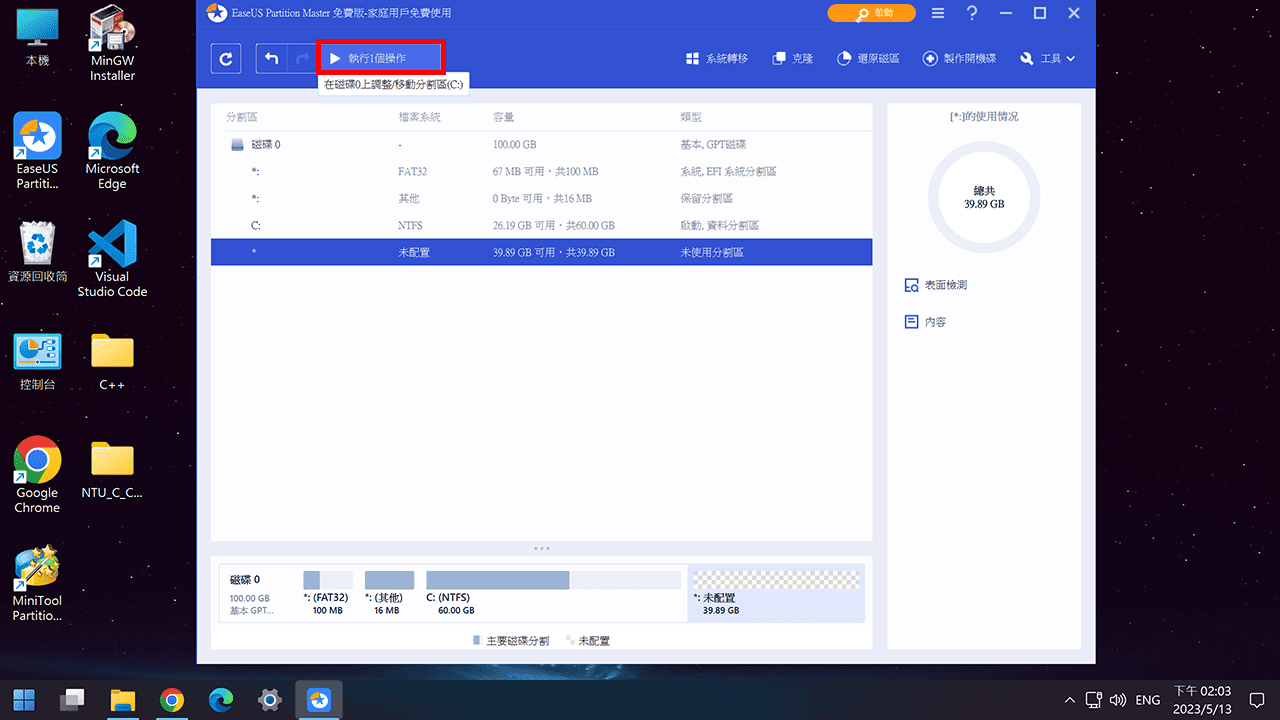The height and width of the screenshot is (720, 1280).
Task: Select the C: NTFS partition row
Action: point(540,225)
